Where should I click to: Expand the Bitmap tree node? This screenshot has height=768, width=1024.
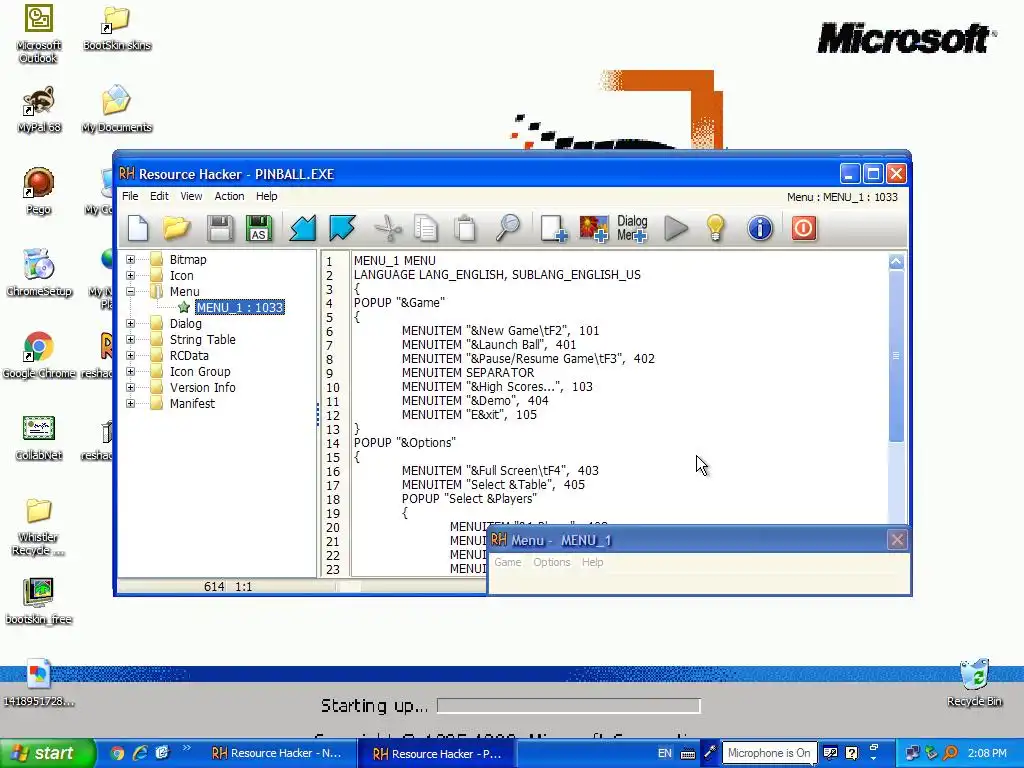(131, 259)
